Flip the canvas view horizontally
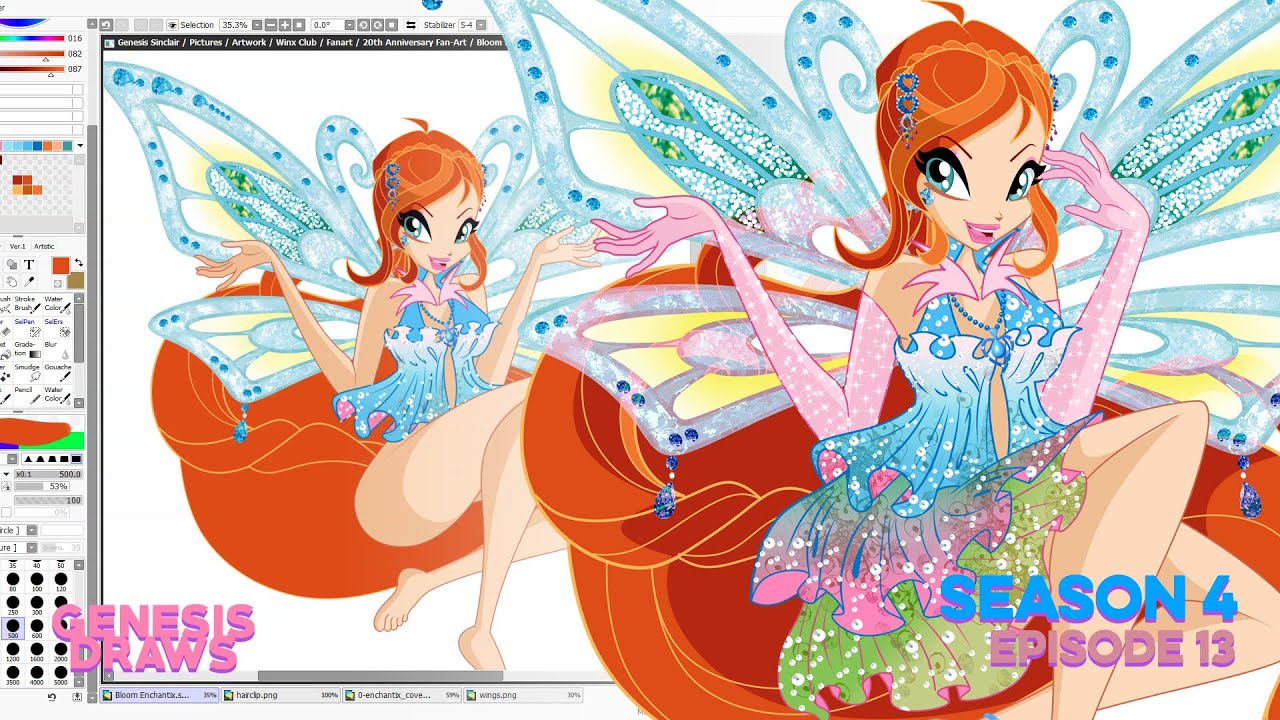 click(x=410, y=24)
